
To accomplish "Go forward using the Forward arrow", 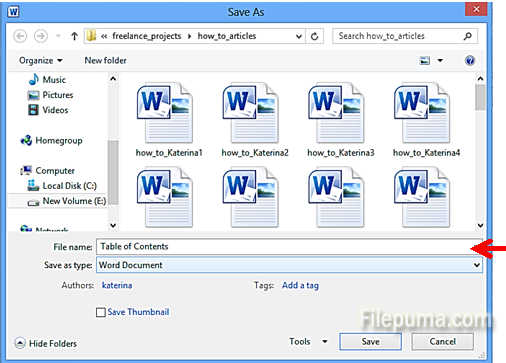I will pyautogui.click(x=41, y=36).
